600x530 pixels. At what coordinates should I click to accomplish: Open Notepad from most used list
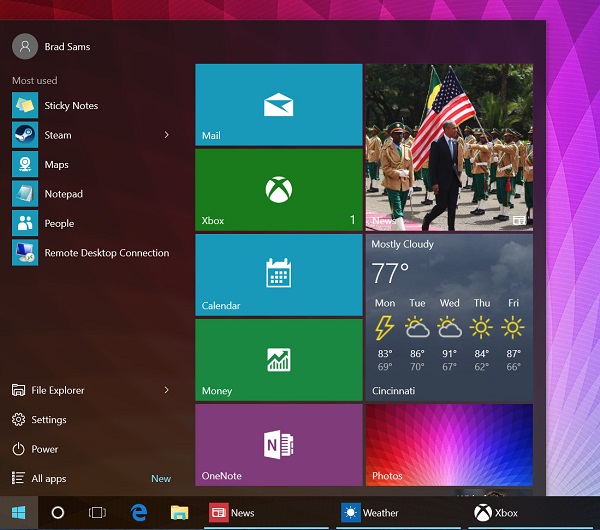point(63,194)
